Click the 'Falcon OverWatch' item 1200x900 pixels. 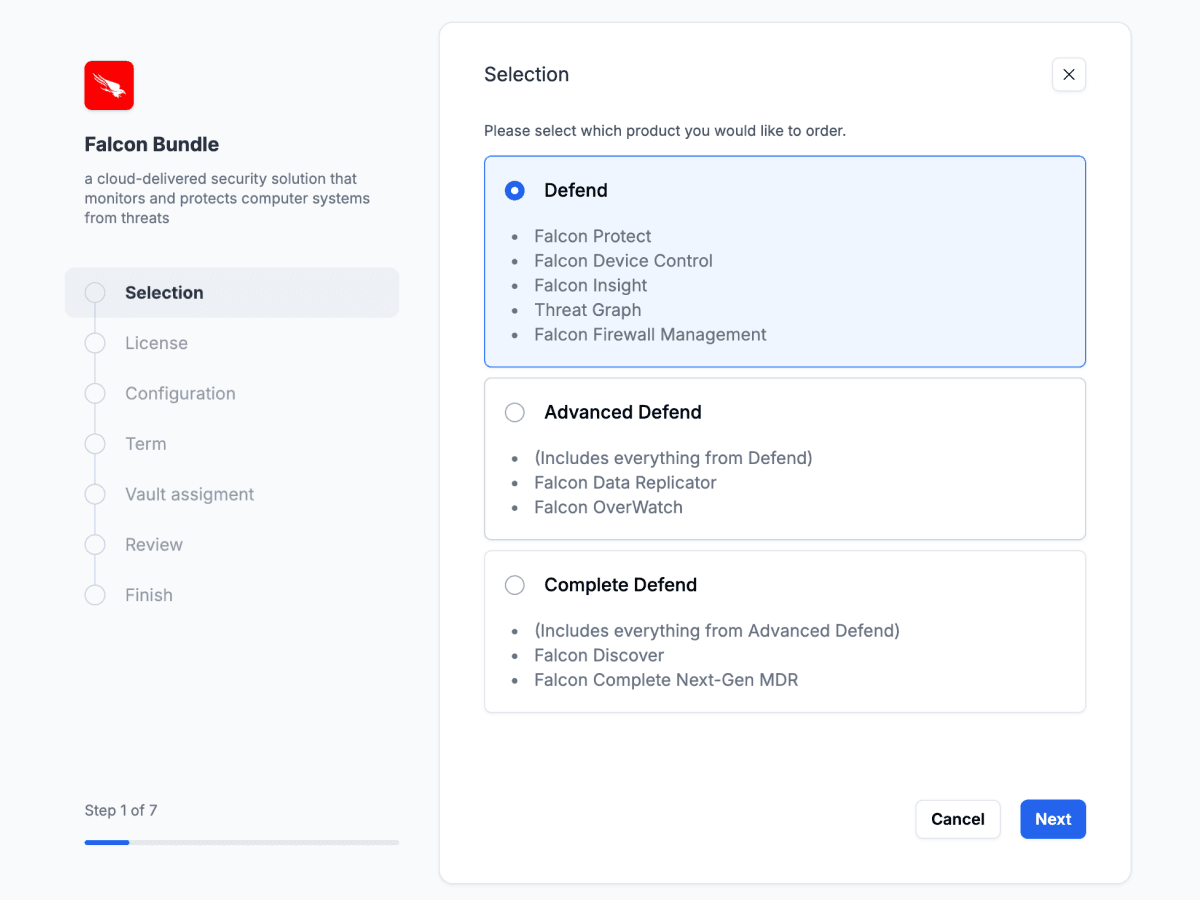tap(609, 507)
